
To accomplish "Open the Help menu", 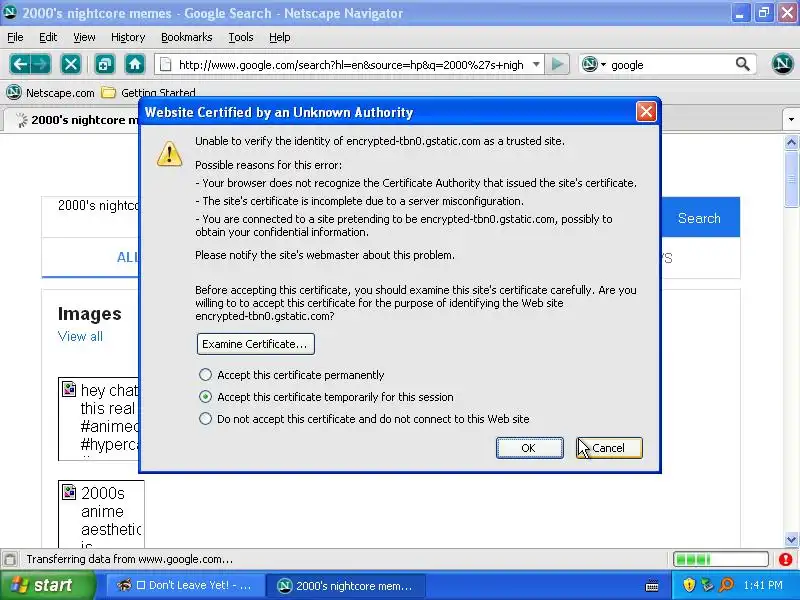I will click(x=280, y=37).
